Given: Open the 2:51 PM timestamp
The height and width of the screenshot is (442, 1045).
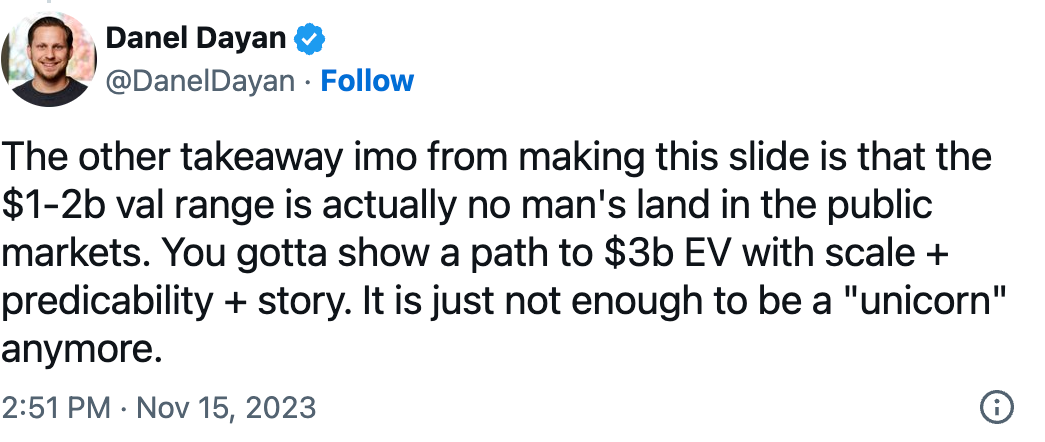Looking at the screenshot, I should [56, 407].
